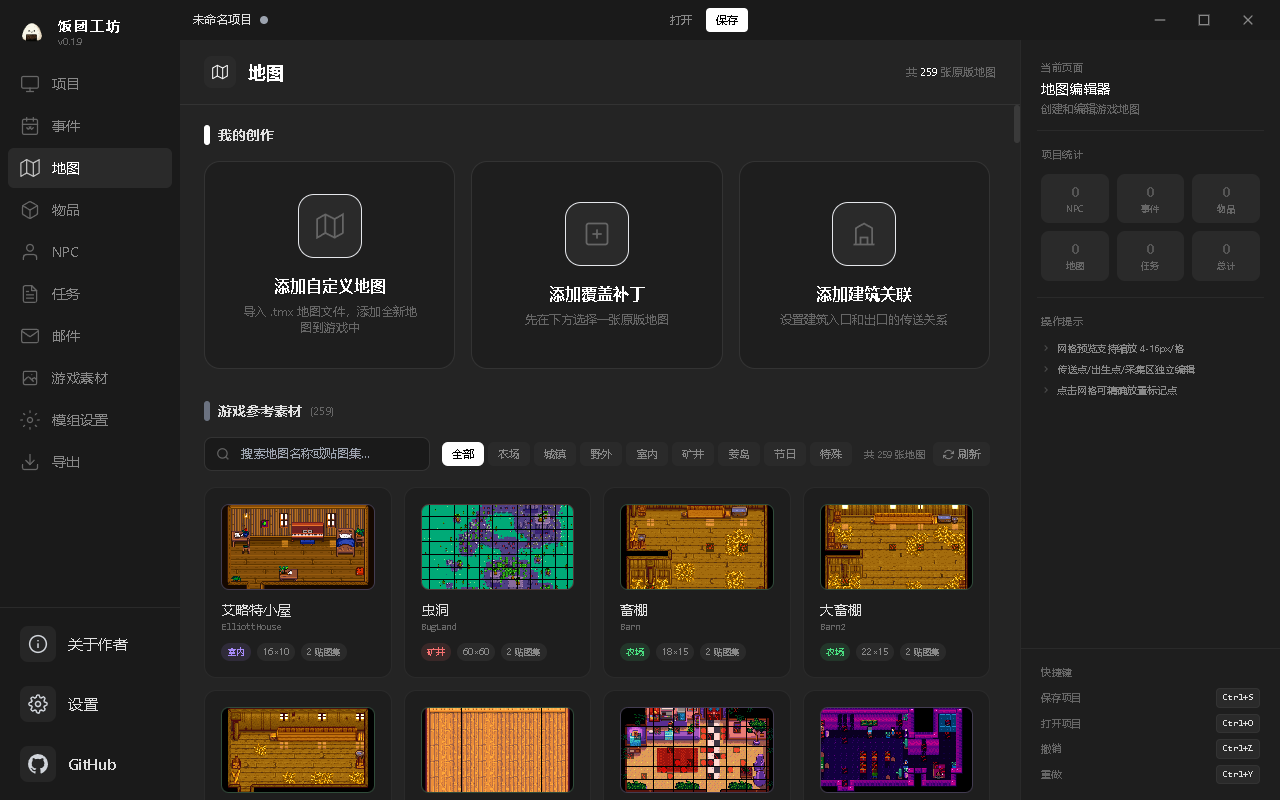Image resolution: width=1280 pixels, height=800 pixels.
Task: Open the 虫洞 BugLand map thumbnail
Action: tap(497, 546)
